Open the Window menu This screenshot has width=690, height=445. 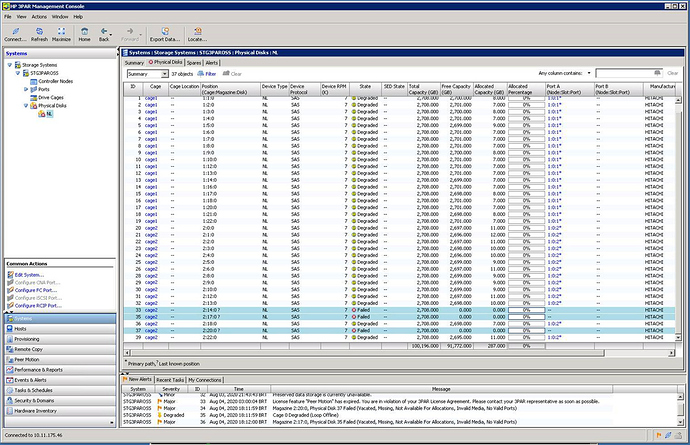coord(60,17)
